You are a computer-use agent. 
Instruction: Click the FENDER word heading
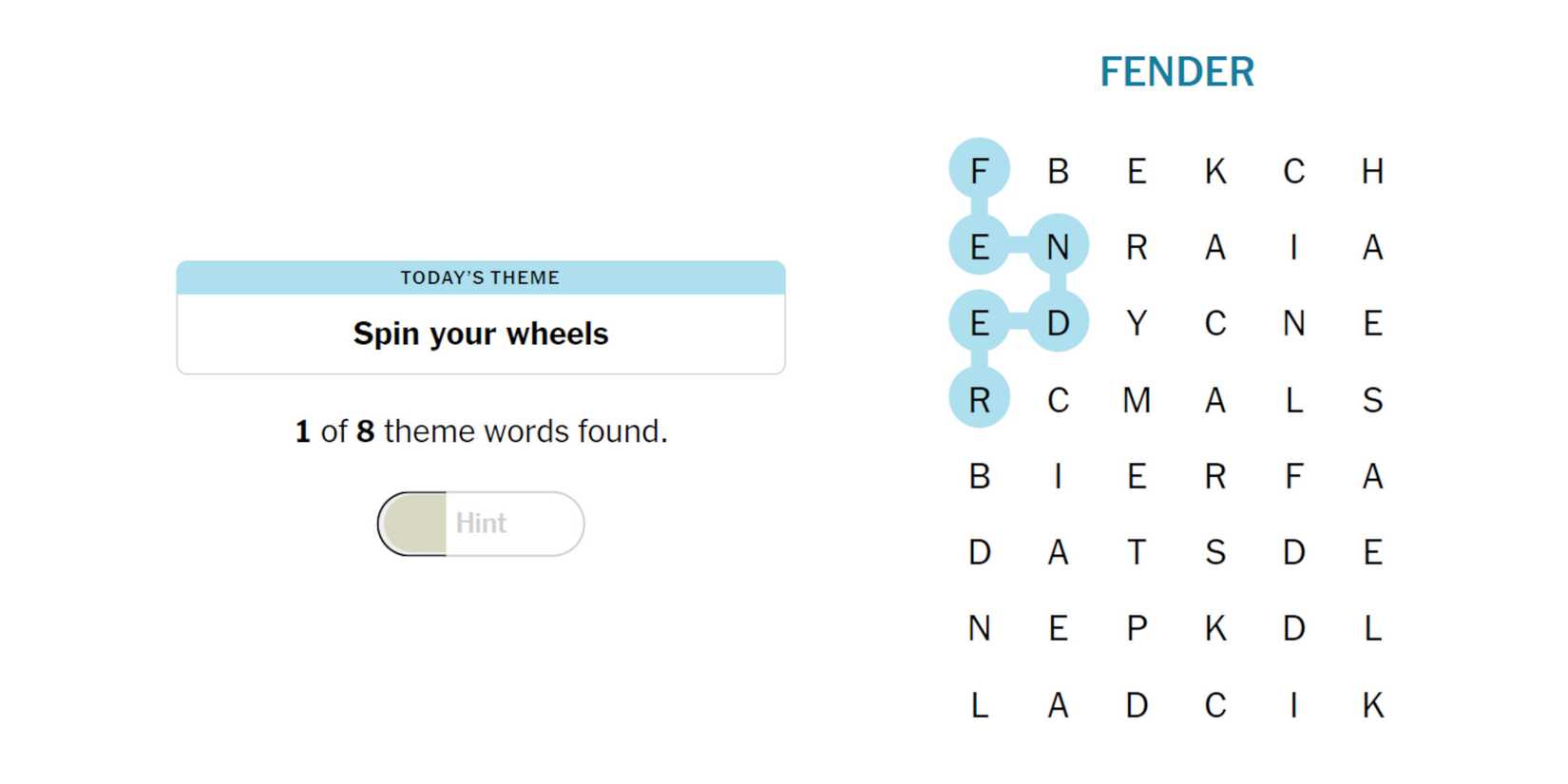coord(1176,72)
